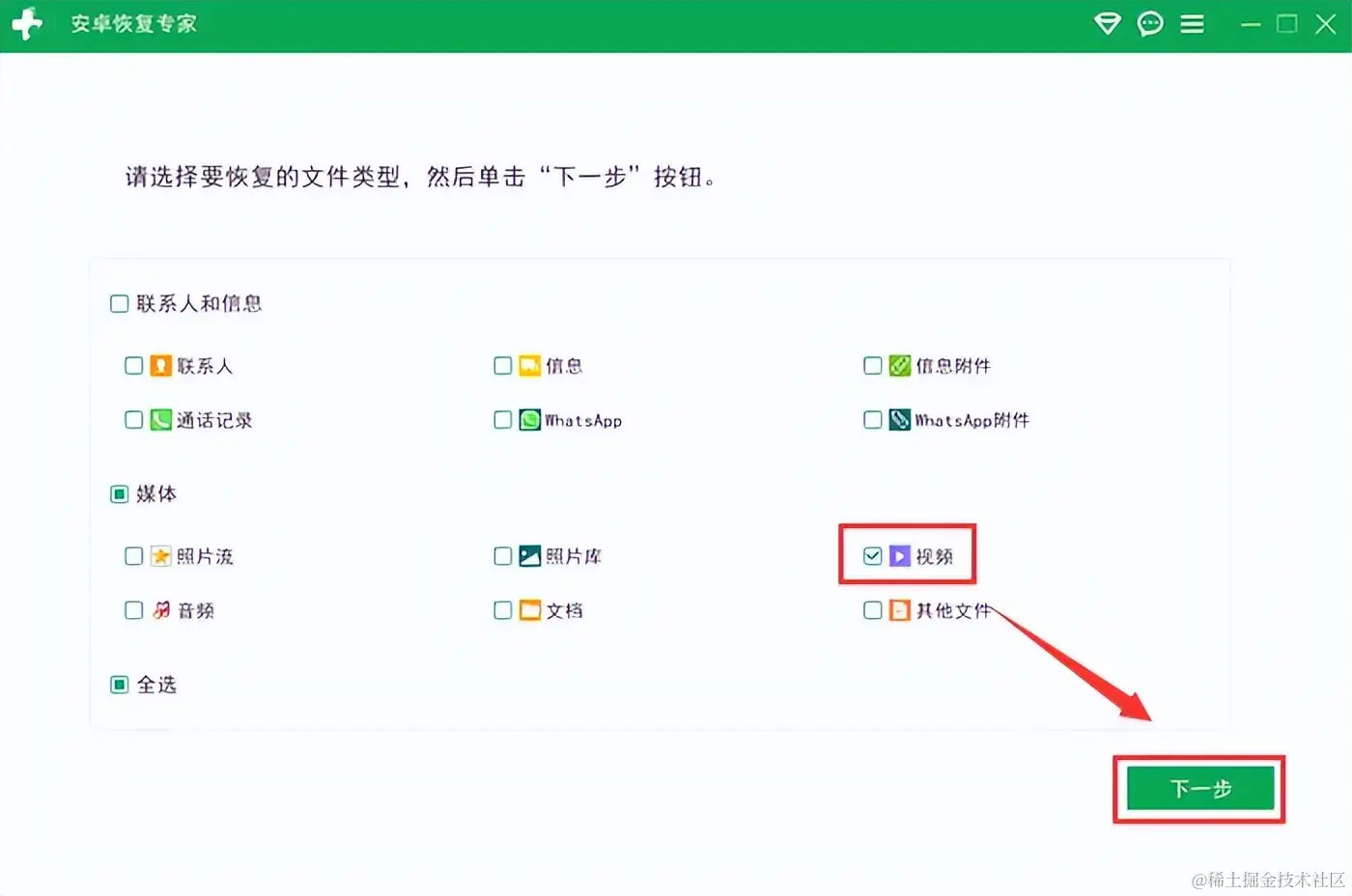Image resolution: width=1352 pixels, height=896 pixels.
Task: Toggle the 媒体 group checkbox
Action: click(119, 494)
